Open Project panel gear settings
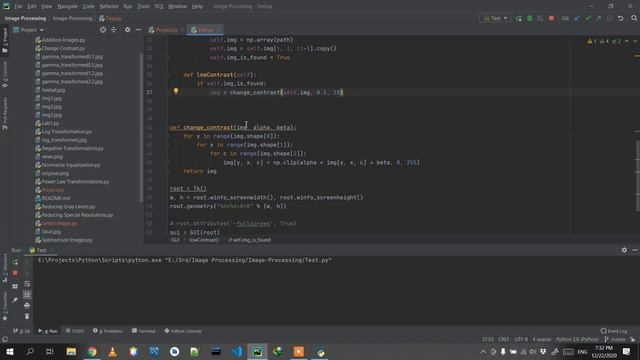This screenshot has width=640, height=360. 127,30
